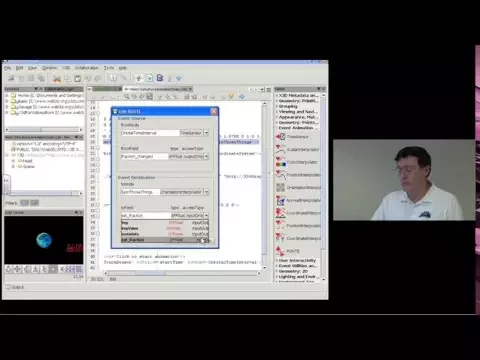The width and height of the screenshot is (480, 360).
Task: Expand X3D Metadata palette category
Action: (297, 95)
